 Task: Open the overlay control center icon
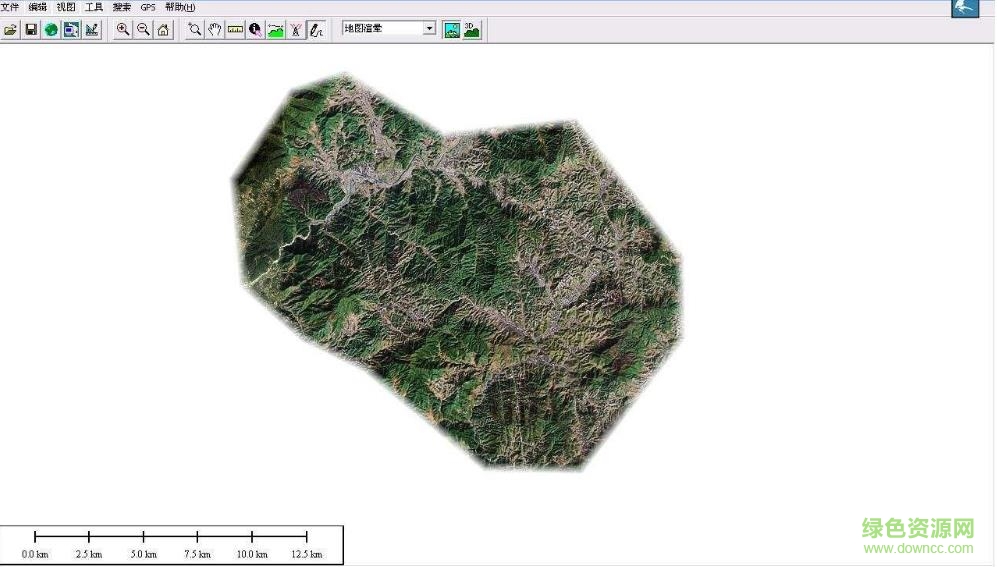(71, 29)
